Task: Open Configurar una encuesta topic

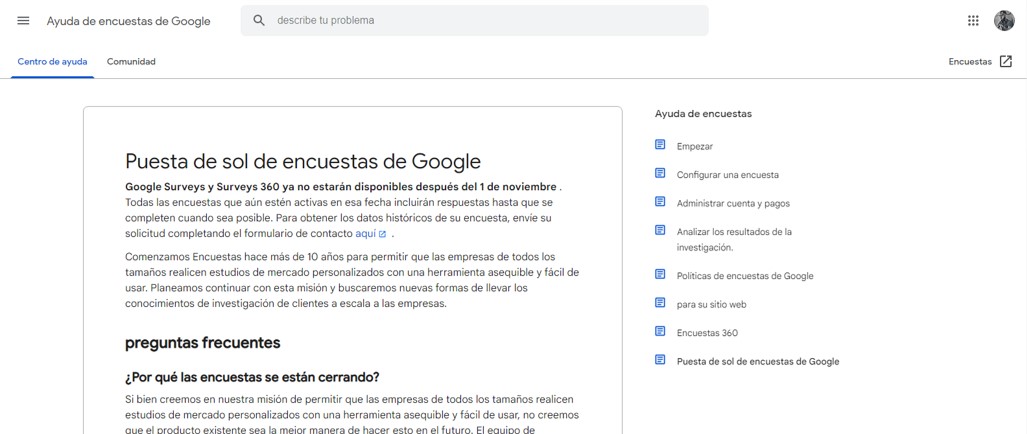Action: [728, 175]
